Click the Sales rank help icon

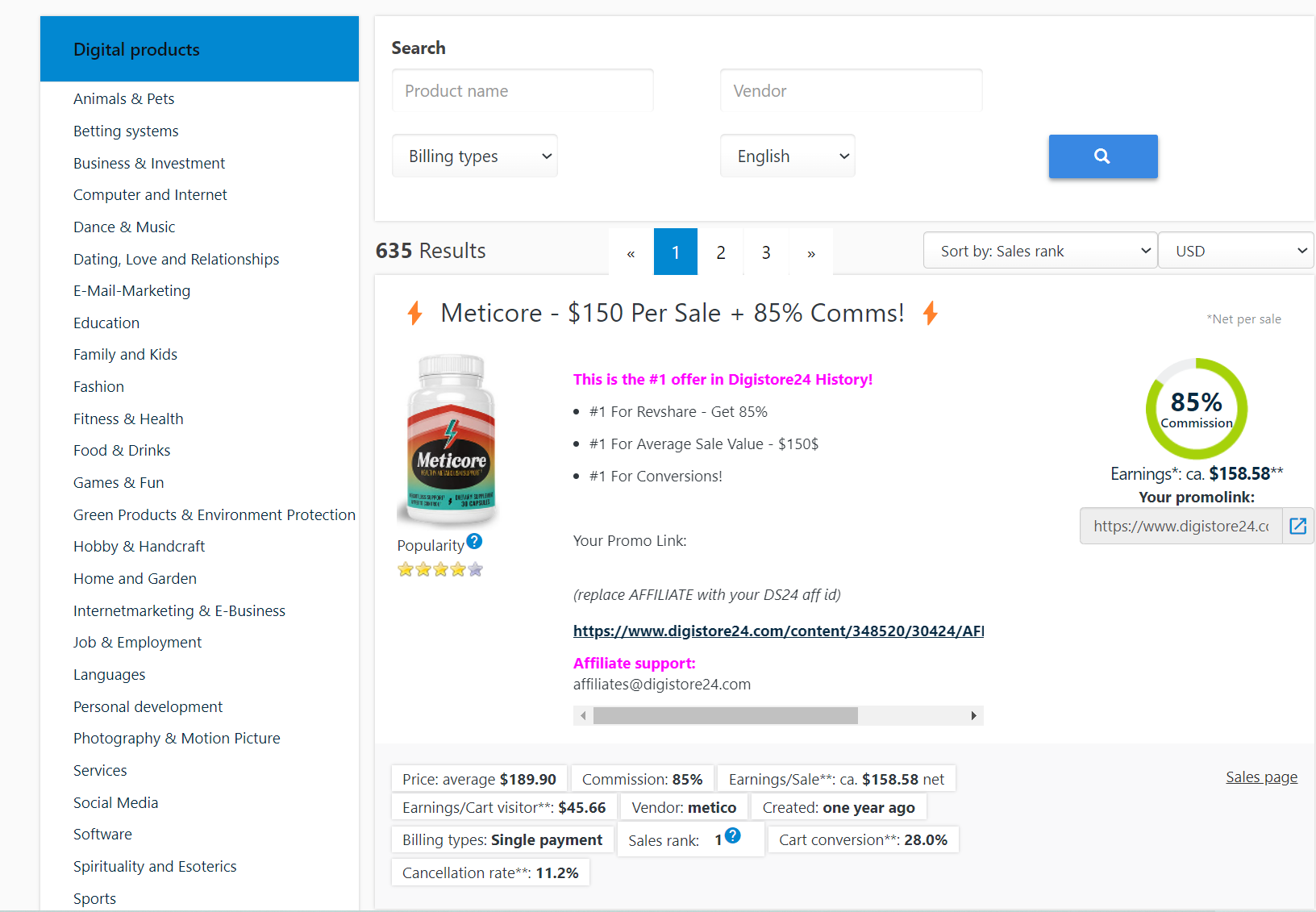(732, 836)
